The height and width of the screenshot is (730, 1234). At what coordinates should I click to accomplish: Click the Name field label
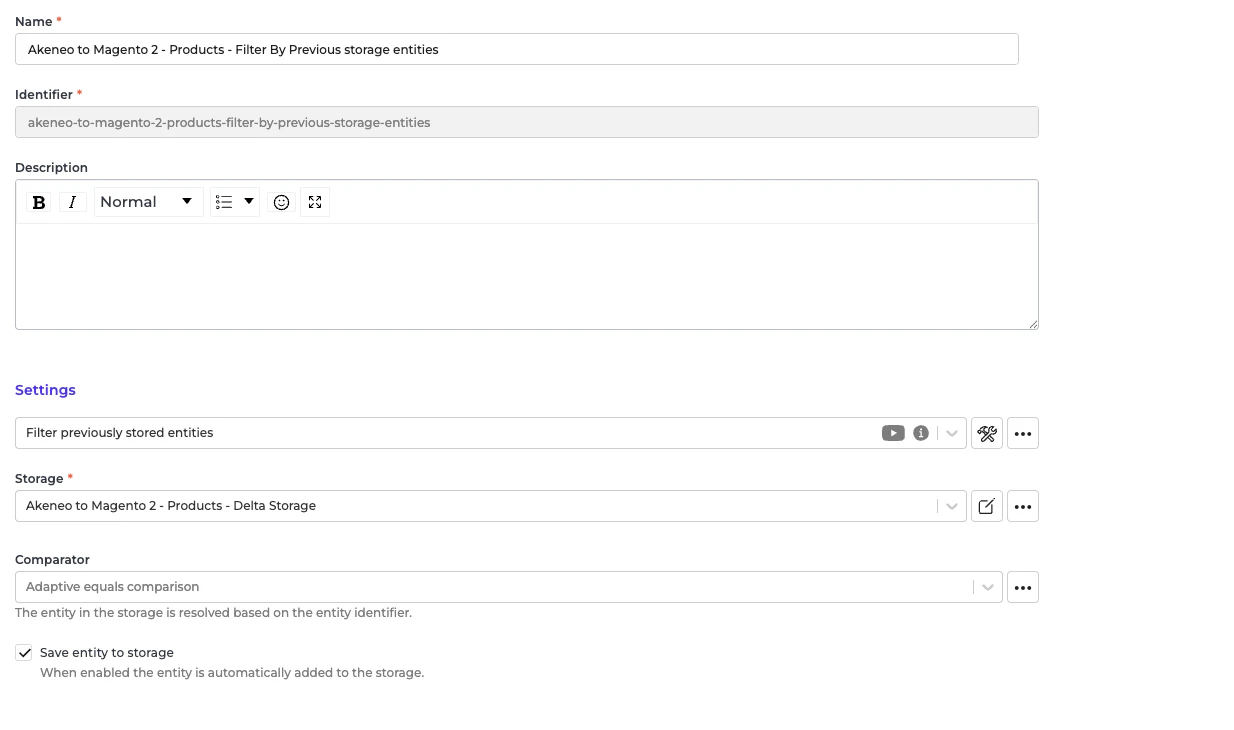[x=33, y=21]
